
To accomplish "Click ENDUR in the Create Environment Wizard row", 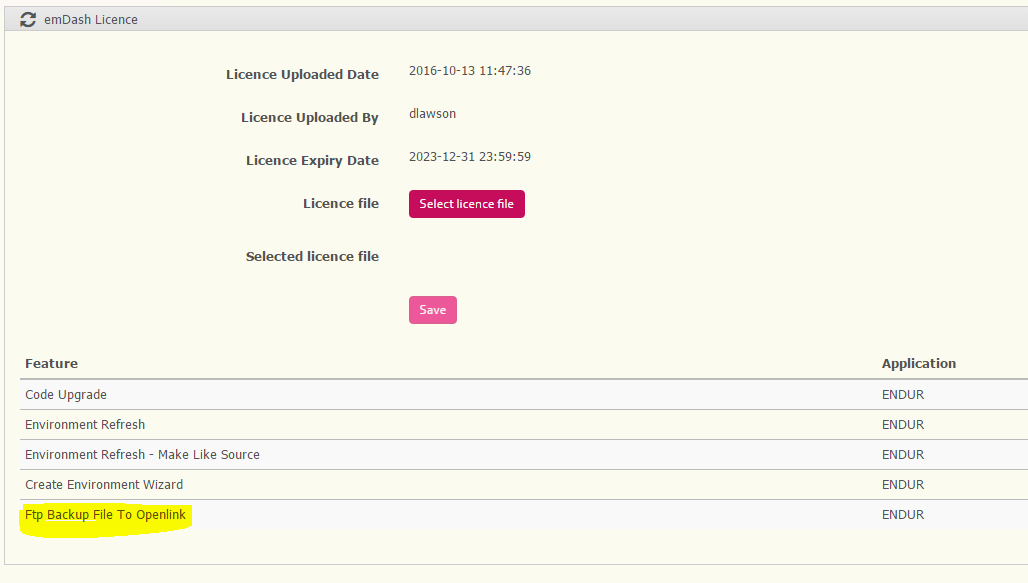I will point(903,485).
